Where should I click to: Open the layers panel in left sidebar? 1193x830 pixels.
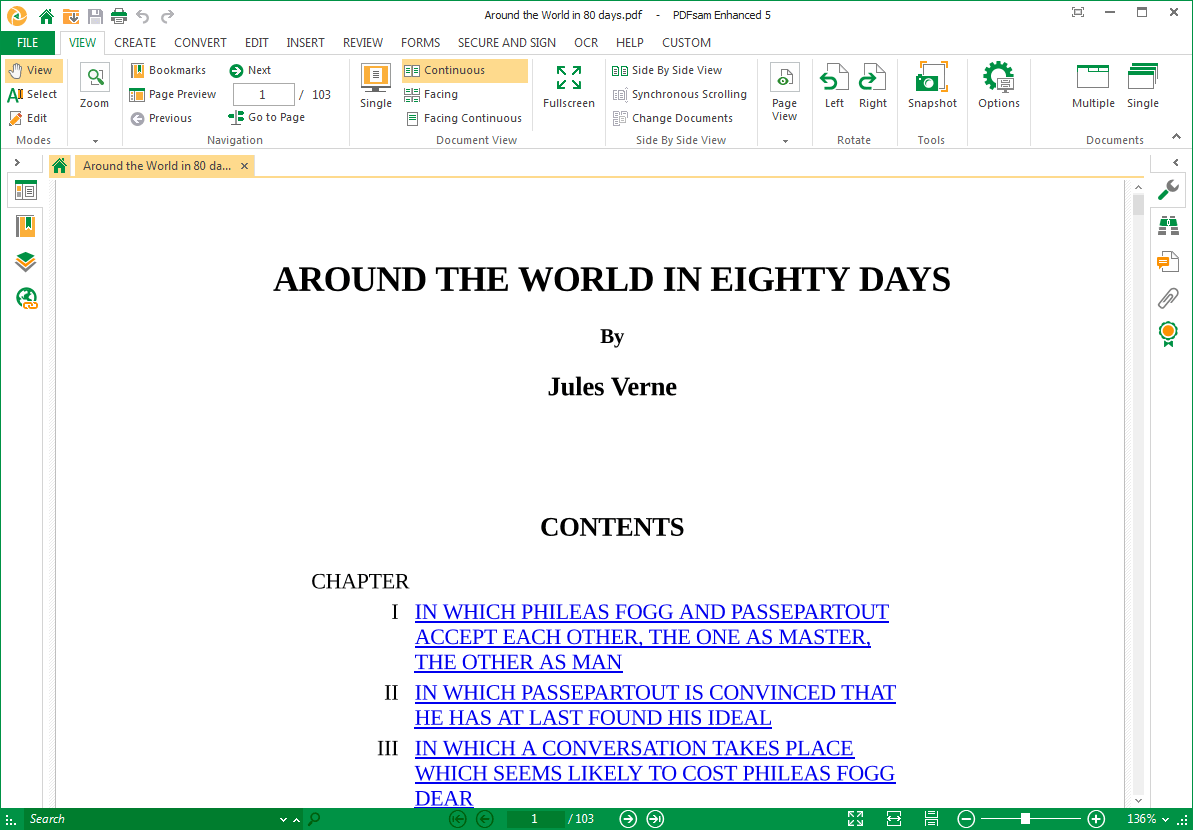point(26,262)
